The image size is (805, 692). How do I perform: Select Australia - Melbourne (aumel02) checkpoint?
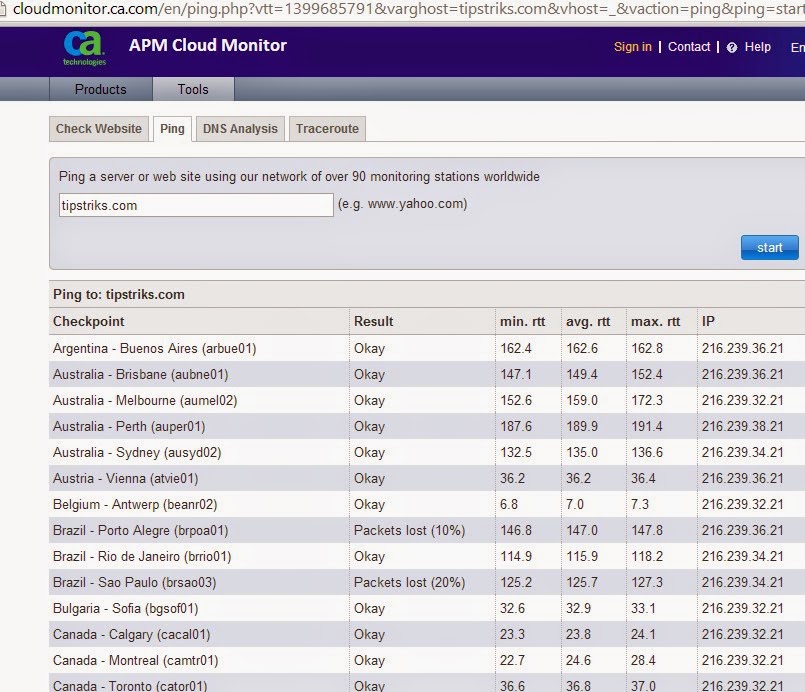point(145,401)
